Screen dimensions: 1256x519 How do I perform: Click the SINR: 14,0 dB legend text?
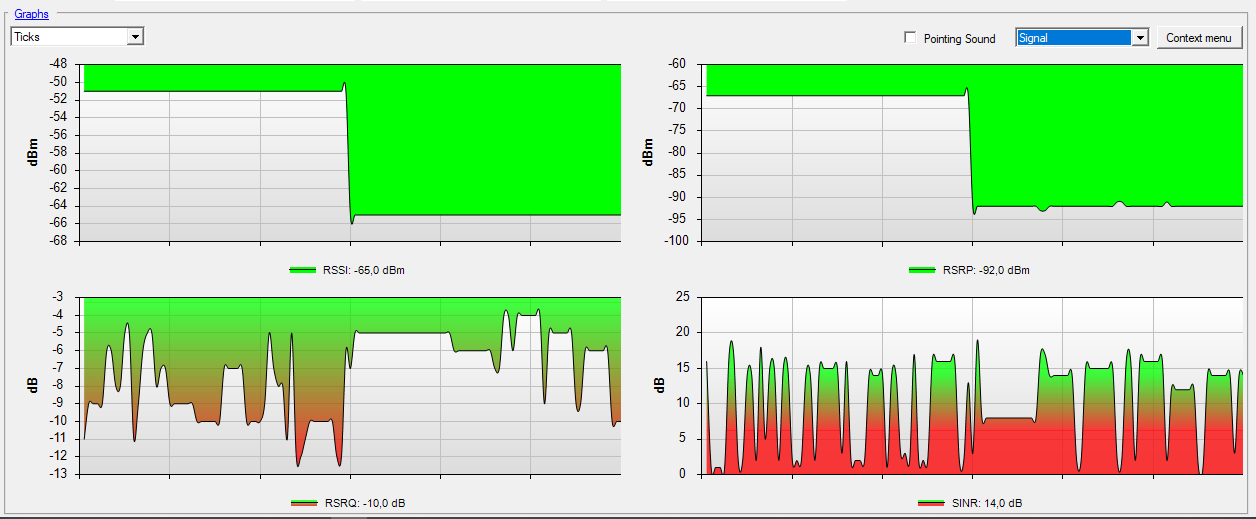point(987,503)
